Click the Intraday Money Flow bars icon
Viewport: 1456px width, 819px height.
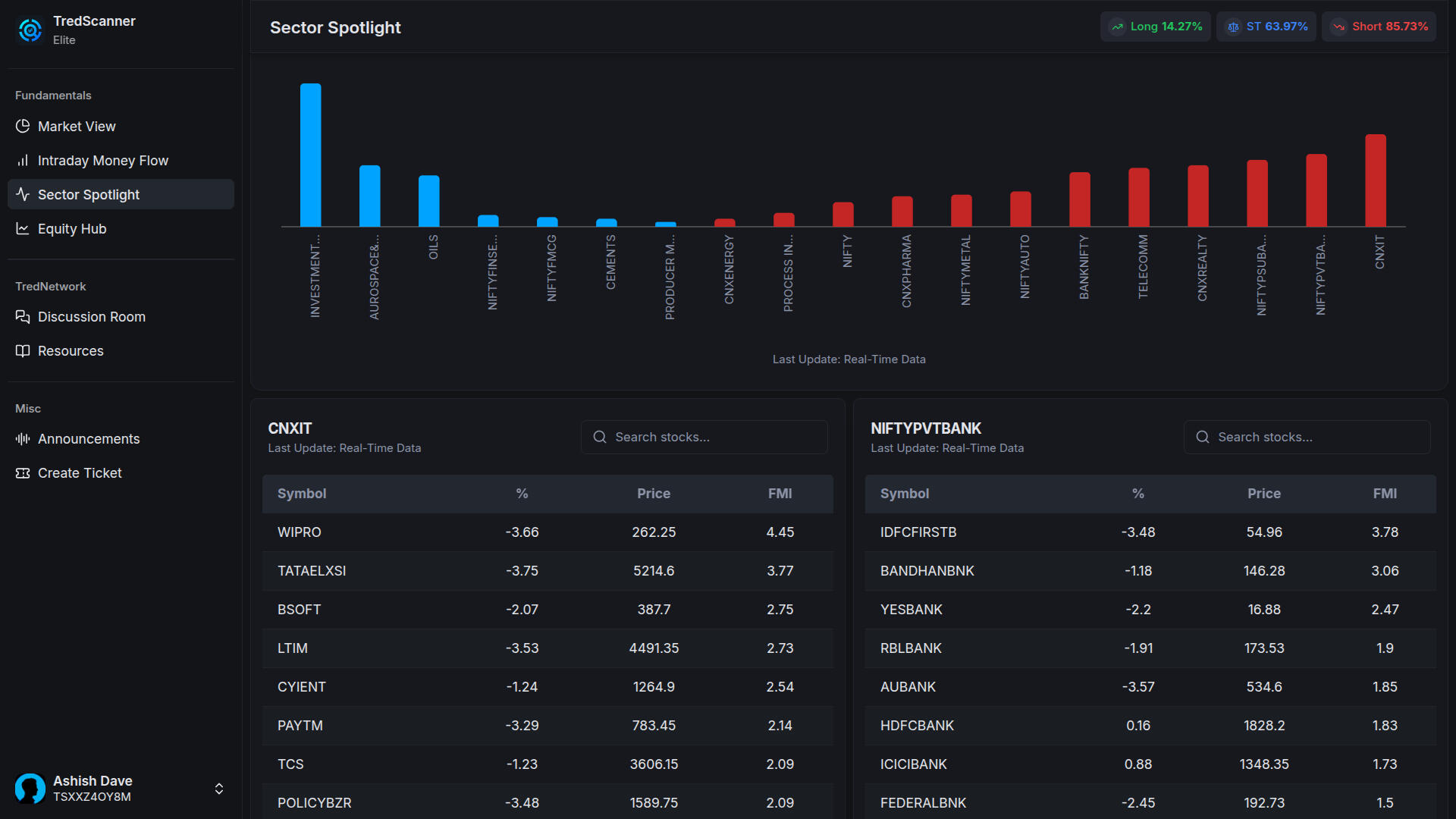point(23,160)
